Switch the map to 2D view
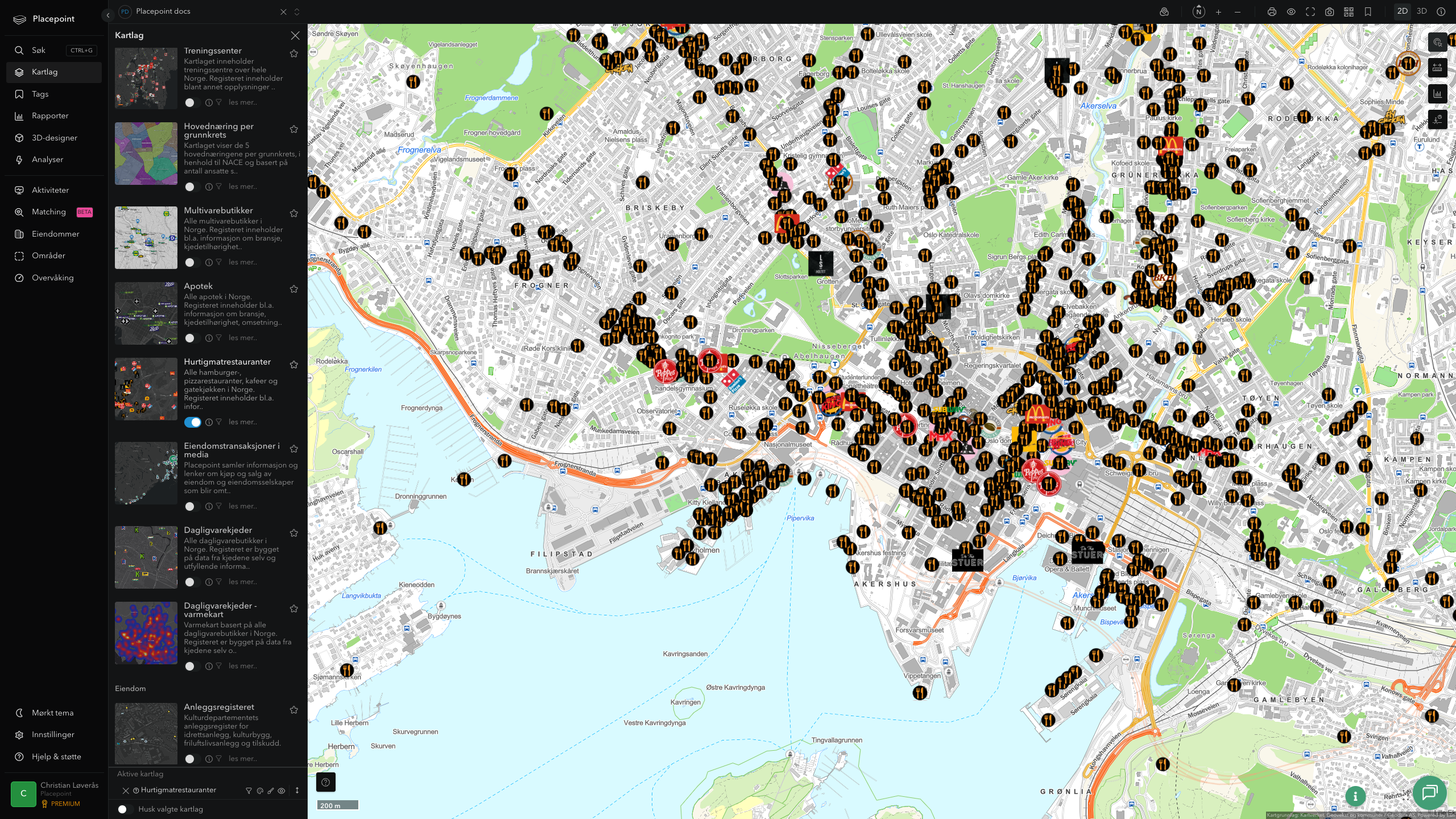1456x819 pixels. [x=1403, y=11]
